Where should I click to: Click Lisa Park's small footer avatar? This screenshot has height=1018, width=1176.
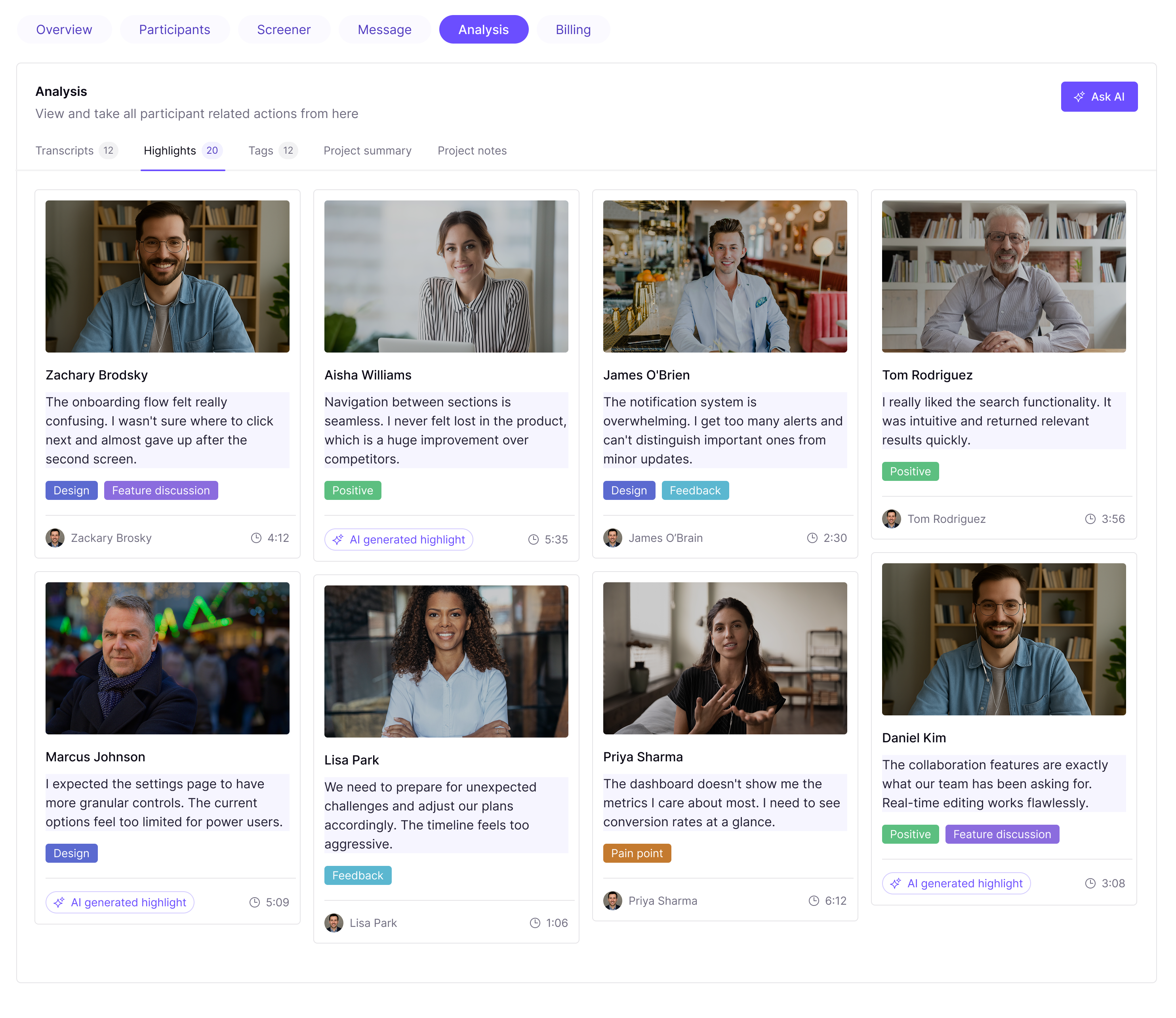point(334,923)
